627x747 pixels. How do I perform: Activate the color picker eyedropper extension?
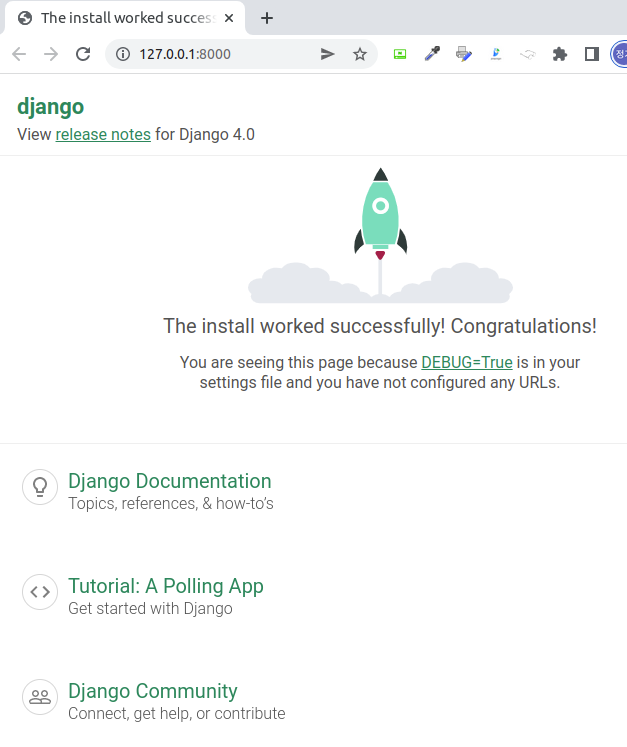coord(432,54)
